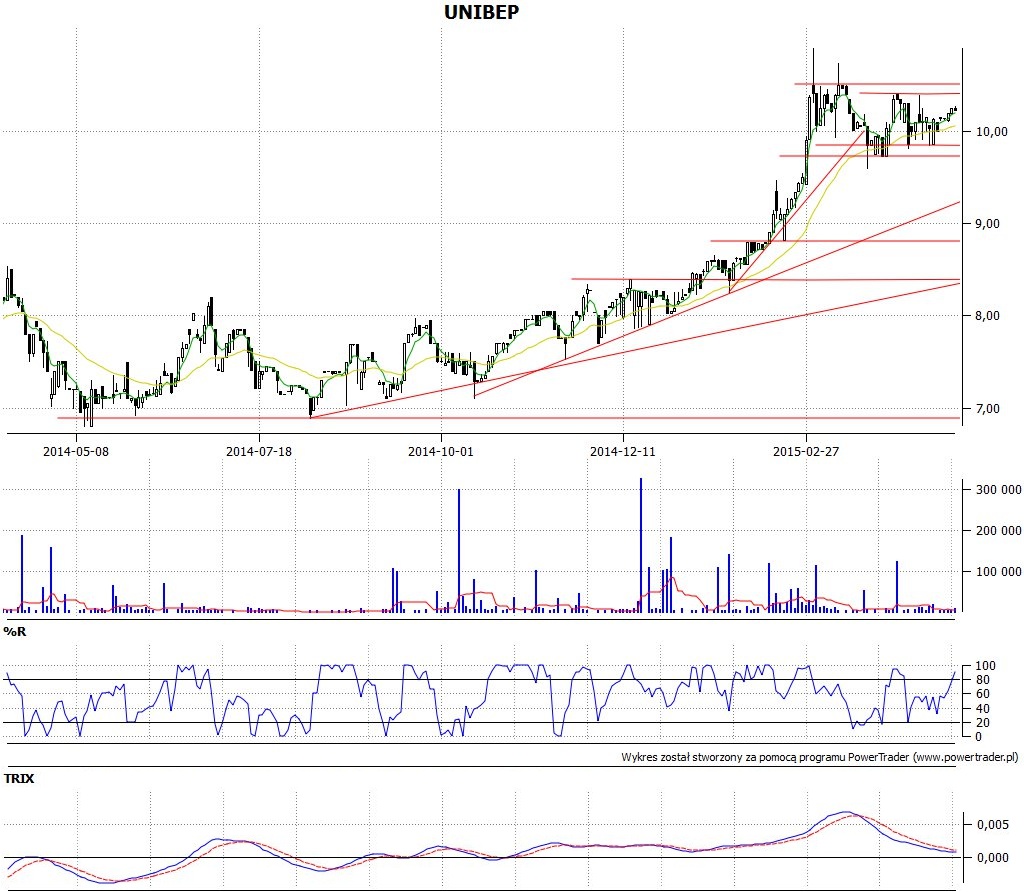Screen dimensions: 1024x892
Task: Select the 2014-12-11 date label
Action: point(622,451)
